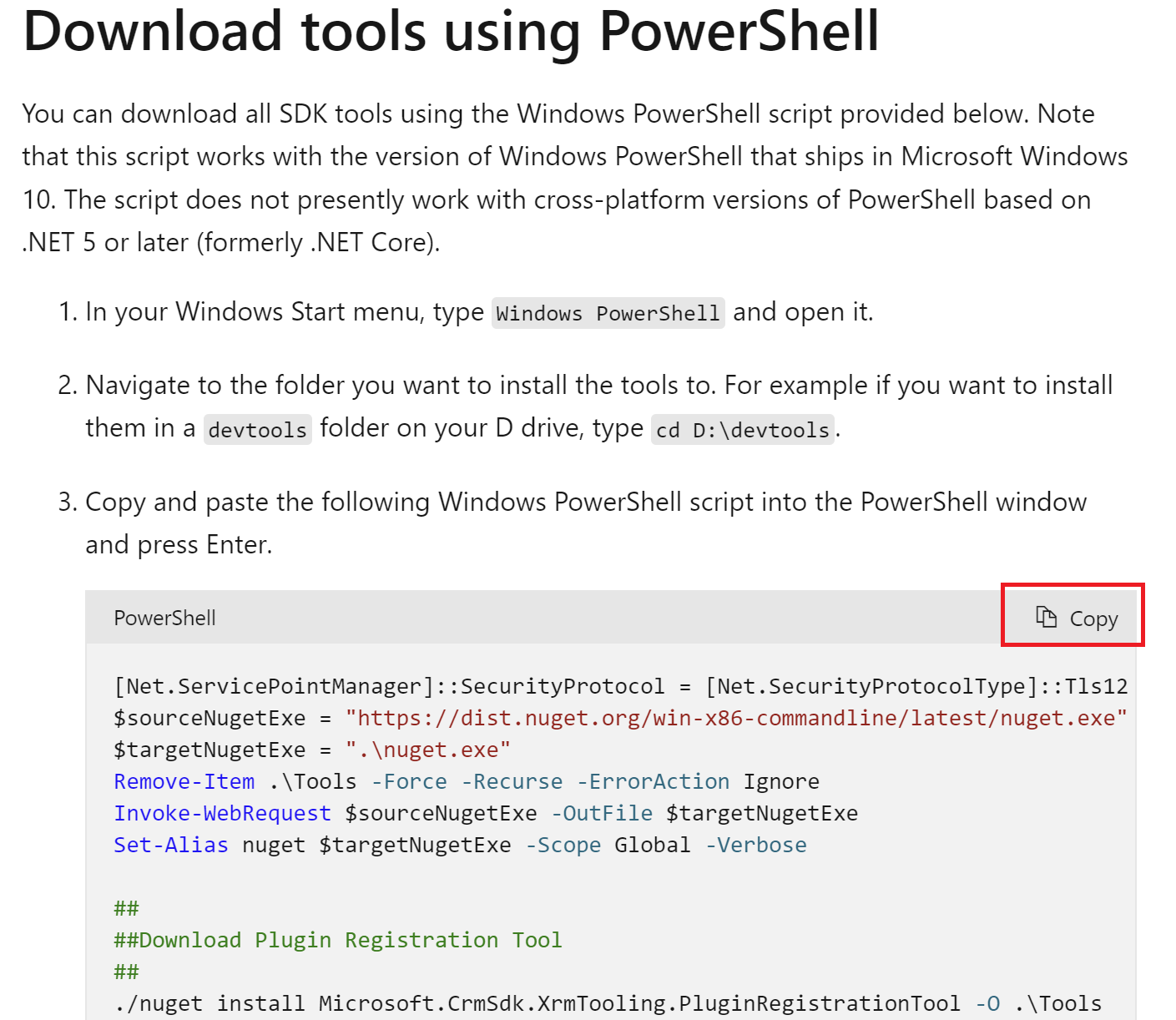Click the PowerShell label in the code header
Image resolution: width=1176 pixels, height=1020 pixels.
[164, 618]
